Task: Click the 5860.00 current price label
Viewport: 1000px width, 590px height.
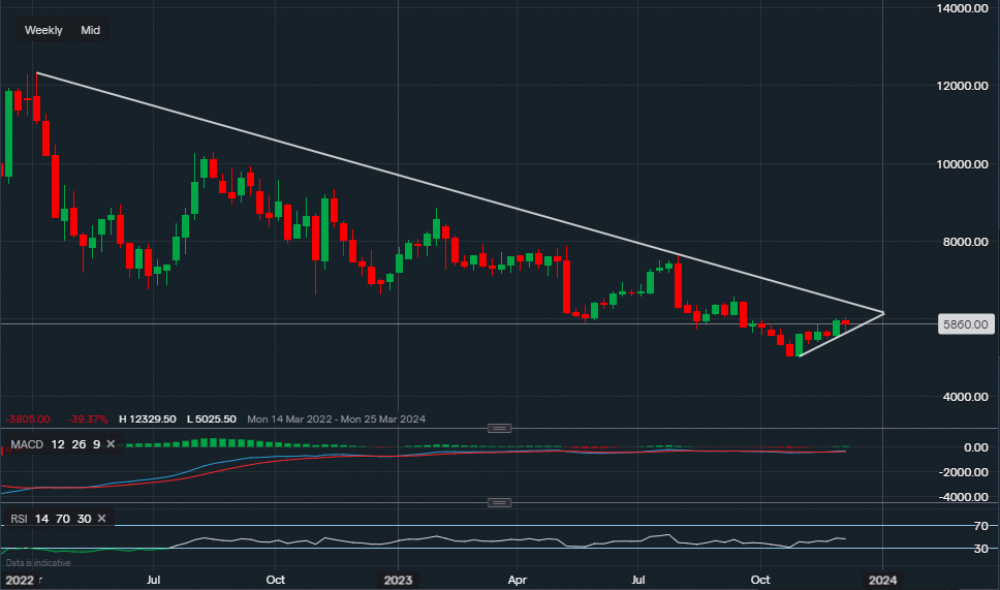Action: (x=965, y=324)
